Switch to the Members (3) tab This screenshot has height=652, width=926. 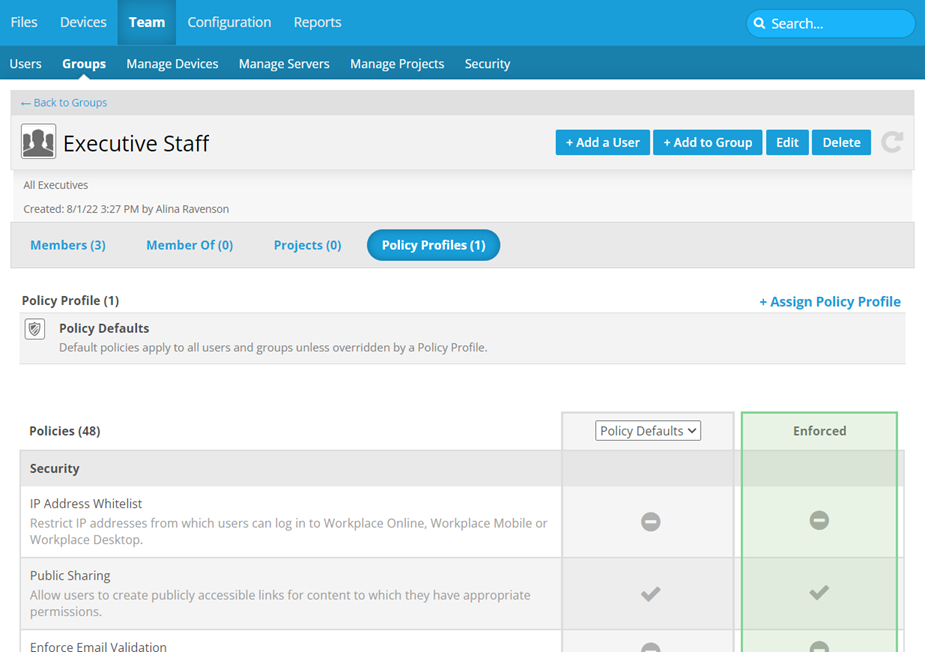[68, 245]
